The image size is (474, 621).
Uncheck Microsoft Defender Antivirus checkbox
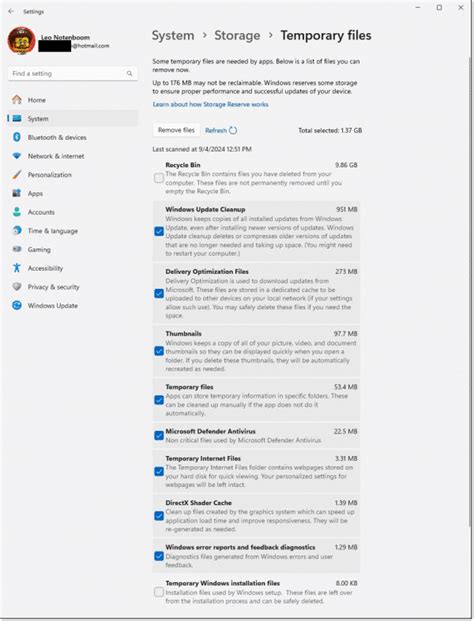coord(159,436)
